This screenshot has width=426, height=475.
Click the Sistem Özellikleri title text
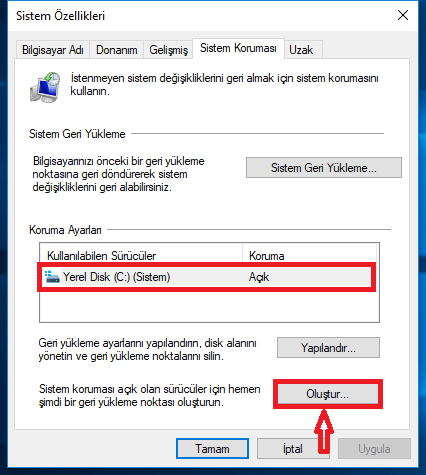click(60, 16)
